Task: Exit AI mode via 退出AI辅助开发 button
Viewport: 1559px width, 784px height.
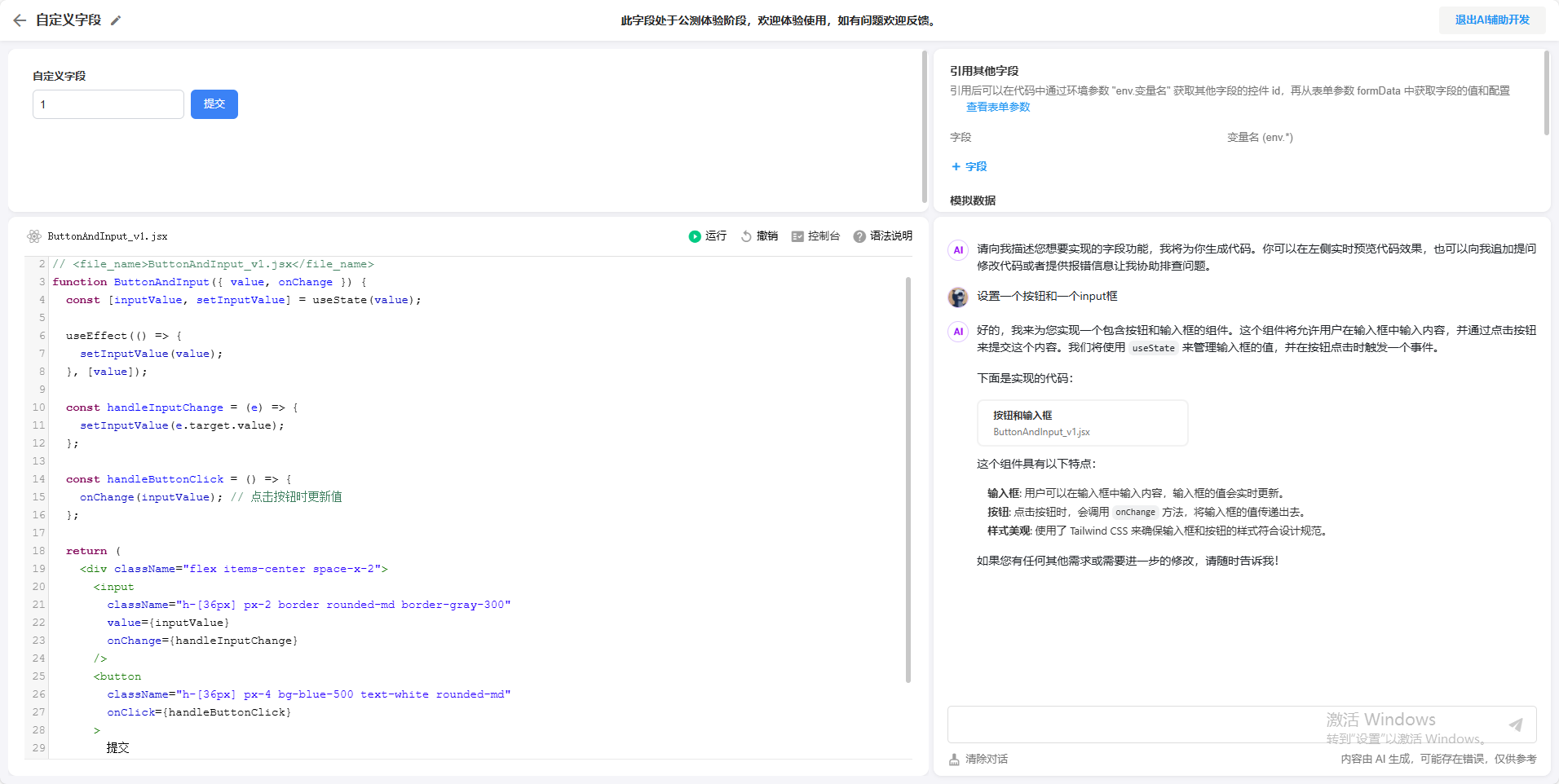Action: 1491,20
